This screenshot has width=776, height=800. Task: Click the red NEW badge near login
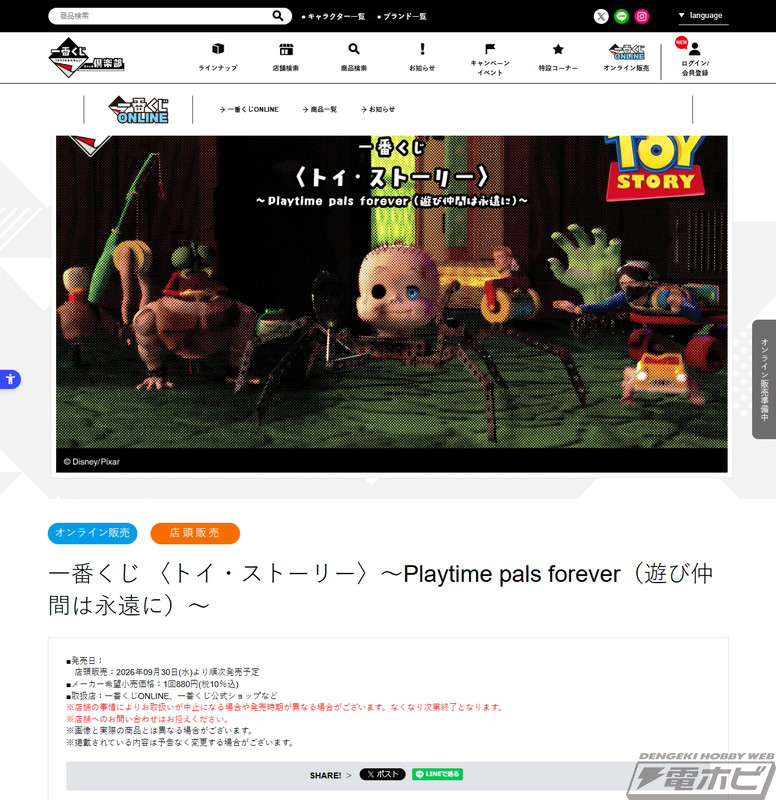pos(681,42)
